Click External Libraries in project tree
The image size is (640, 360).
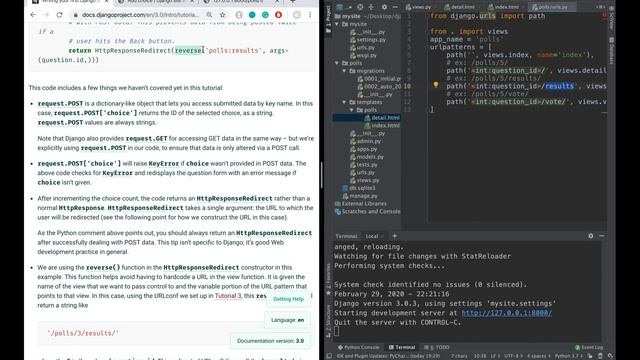click(360, 204)
